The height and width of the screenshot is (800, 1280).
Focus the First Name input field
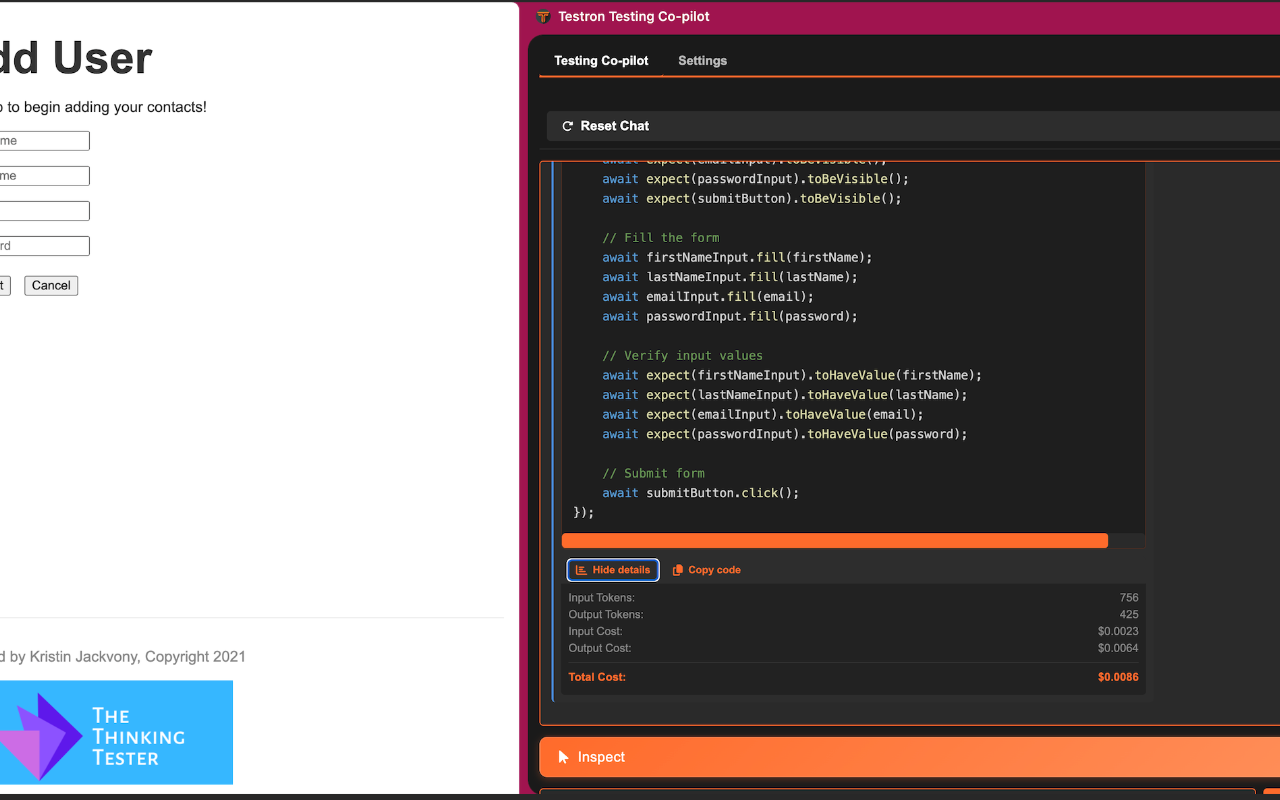pyautogui.click(x=44, y=141)
